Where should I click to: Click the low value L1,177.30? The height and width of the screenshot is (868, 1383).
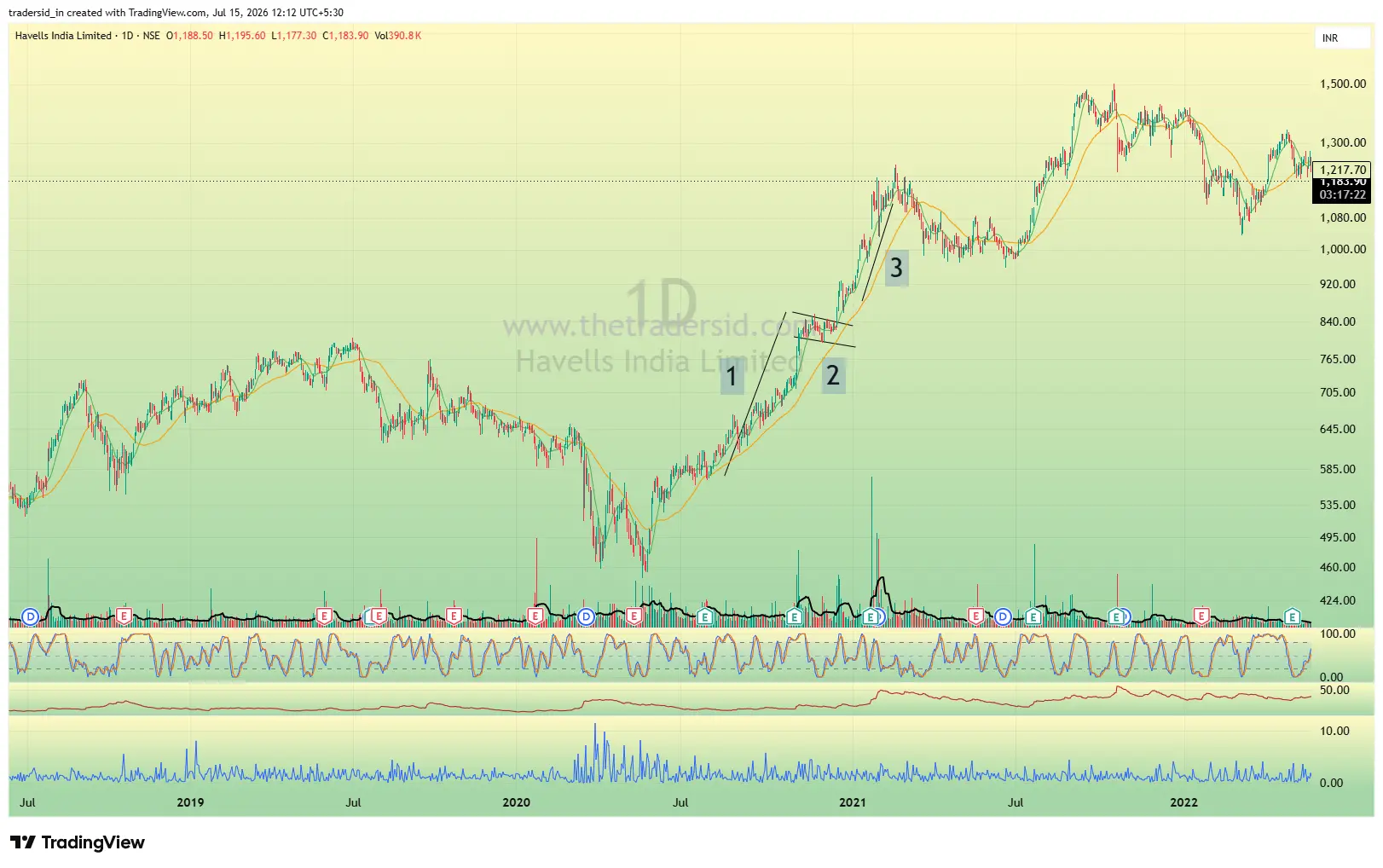click(293, 36)
